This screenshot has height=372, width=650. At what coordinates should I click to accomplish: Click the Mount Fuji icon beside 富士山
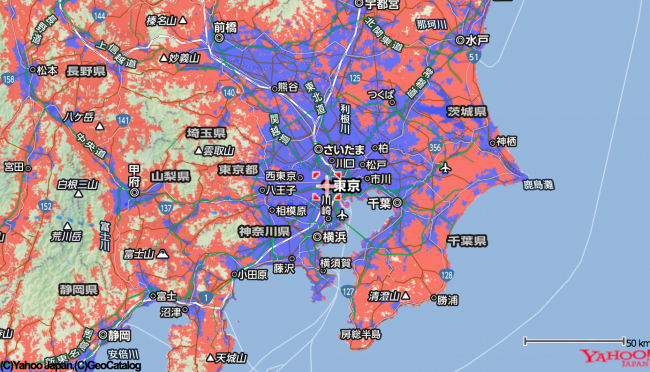(x=162, y=253)
